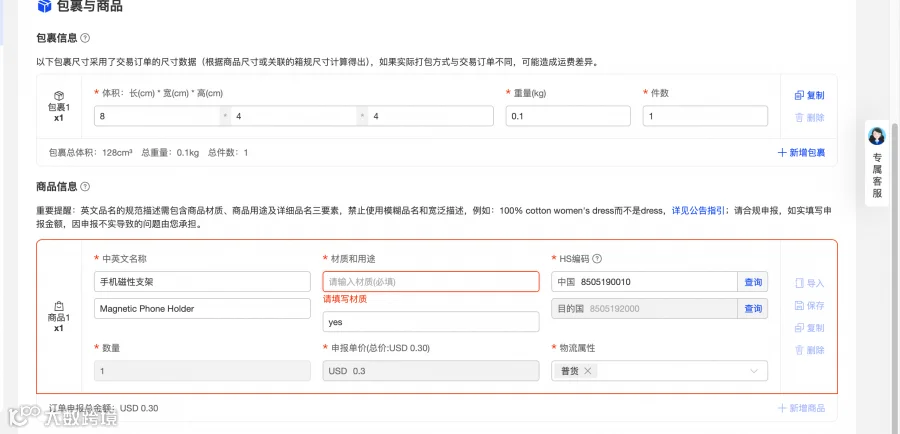Screen dimensions: 900x434
Task: Click 查询 for 中国 HS code
Action: (x=752, y=282)
